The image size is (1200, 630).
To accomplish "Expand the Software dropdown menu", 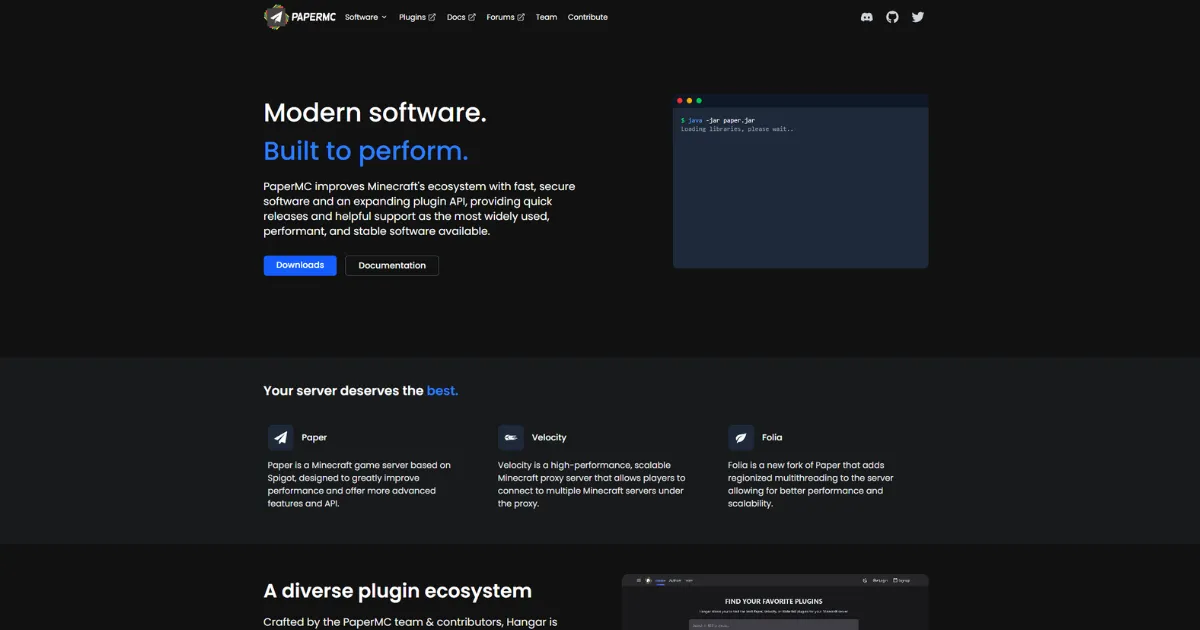I will click(365, 17).
